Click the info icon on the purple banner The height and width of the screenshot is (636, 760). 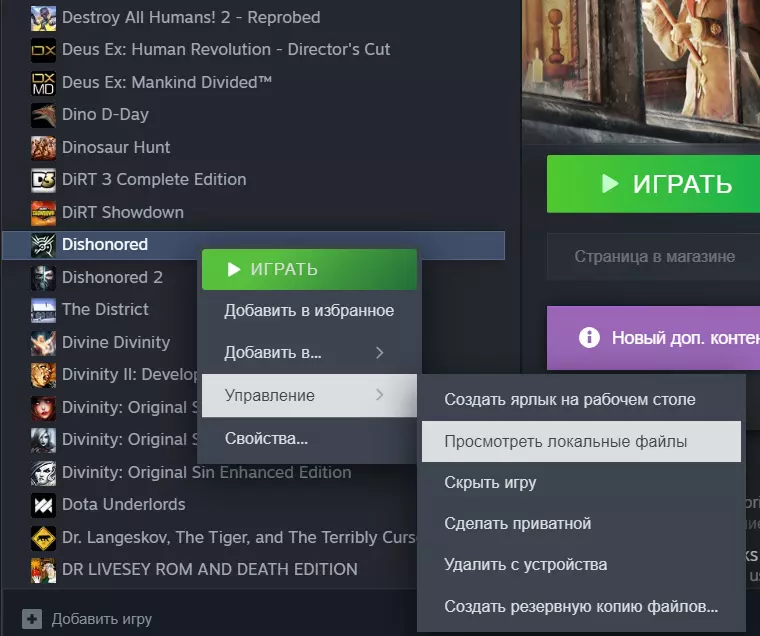(x=589, y=337)
